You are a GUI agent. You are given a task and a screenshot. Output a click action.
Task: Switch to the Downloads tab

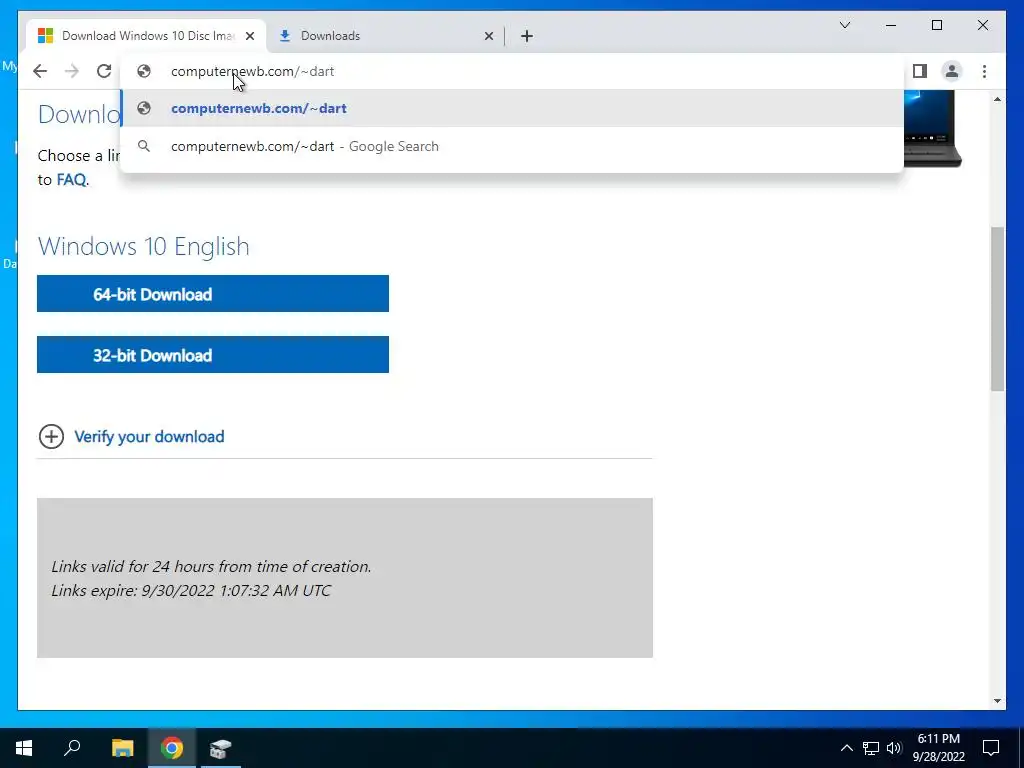(x=385, y=36)
